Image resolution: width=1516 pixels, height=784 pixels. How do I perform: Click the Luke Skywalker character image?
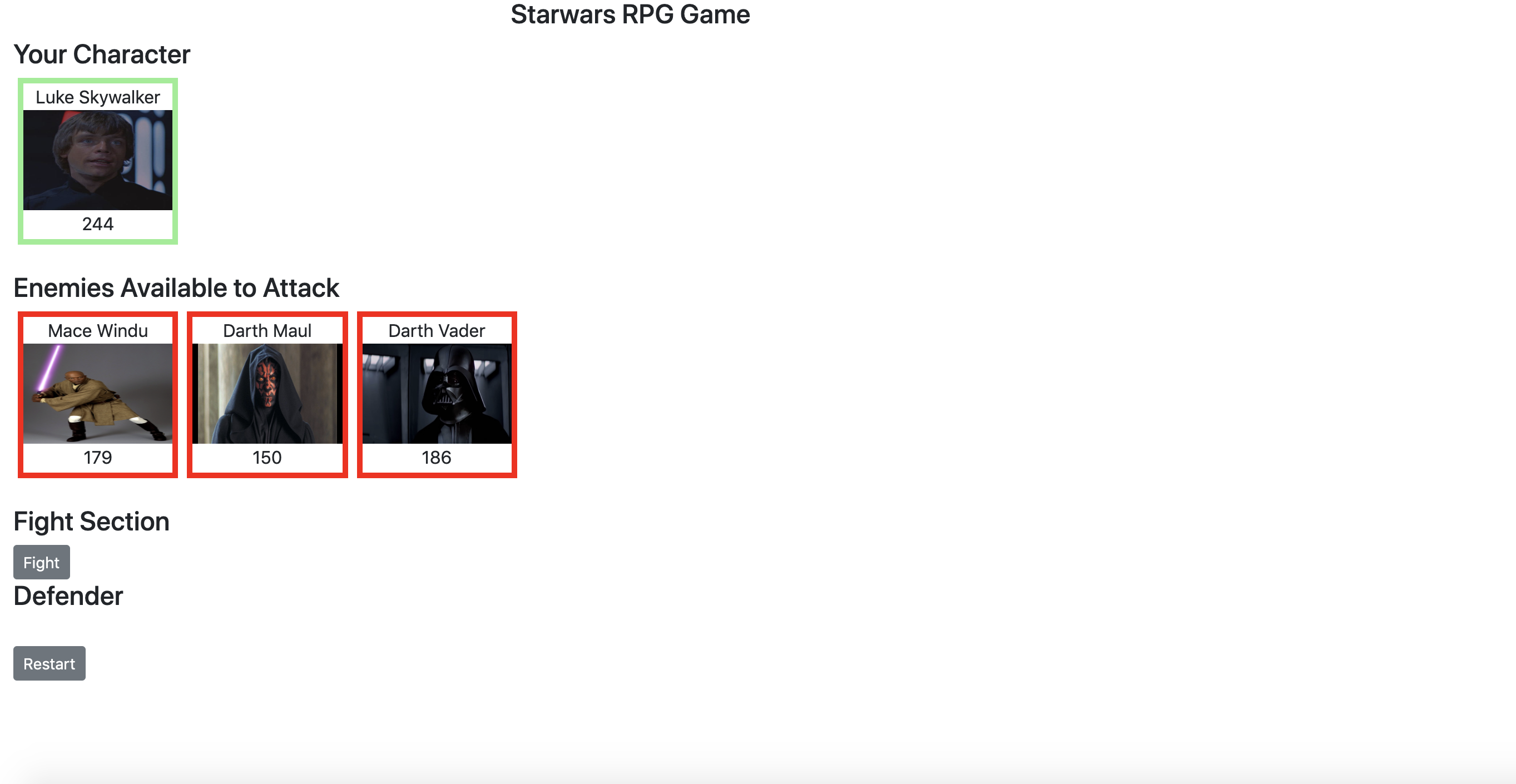click(x=98, y=160)
